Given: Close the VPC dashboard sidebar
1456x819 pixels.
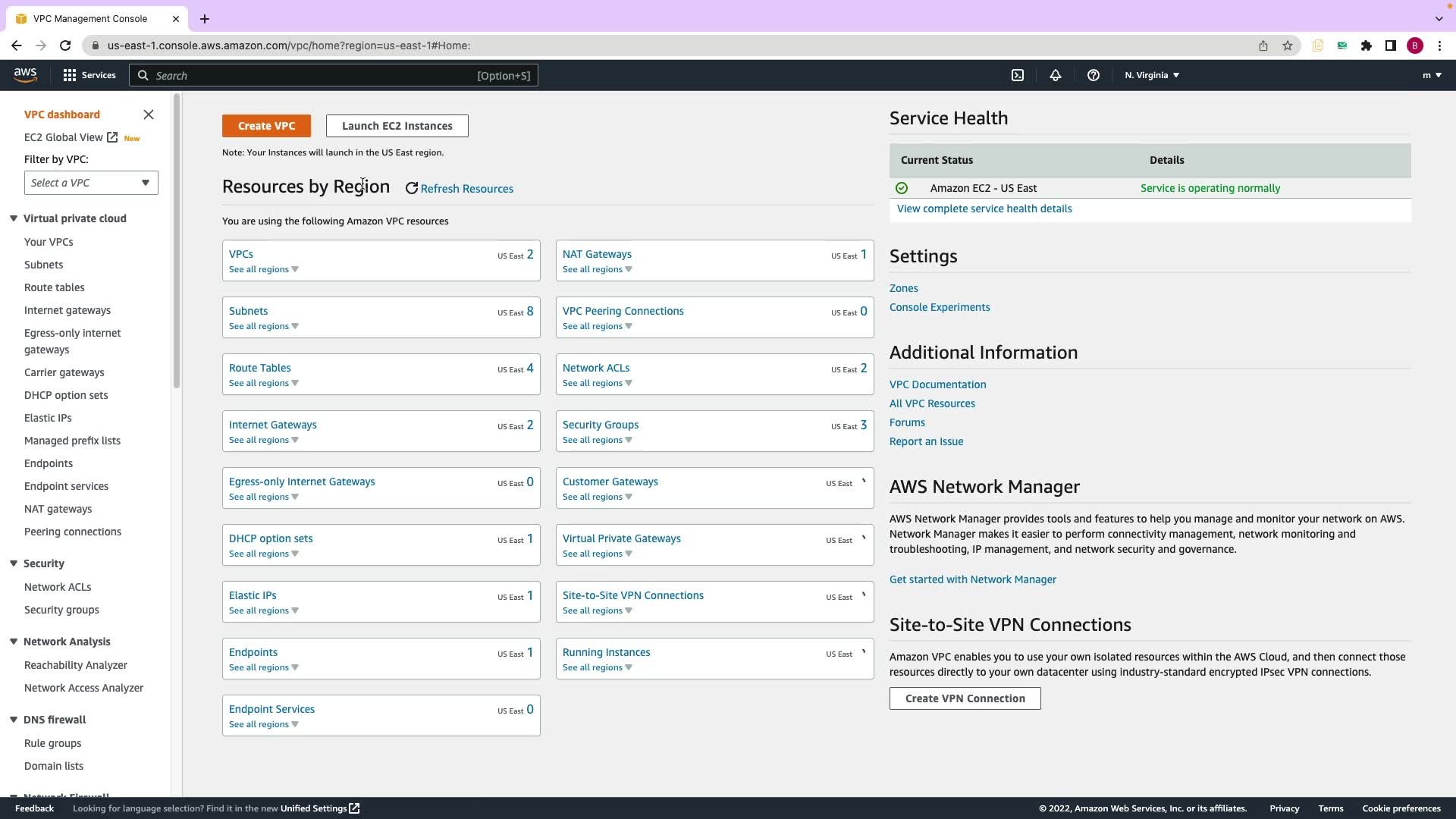Looking at the screenshot, I should click(x=149, y=115).
